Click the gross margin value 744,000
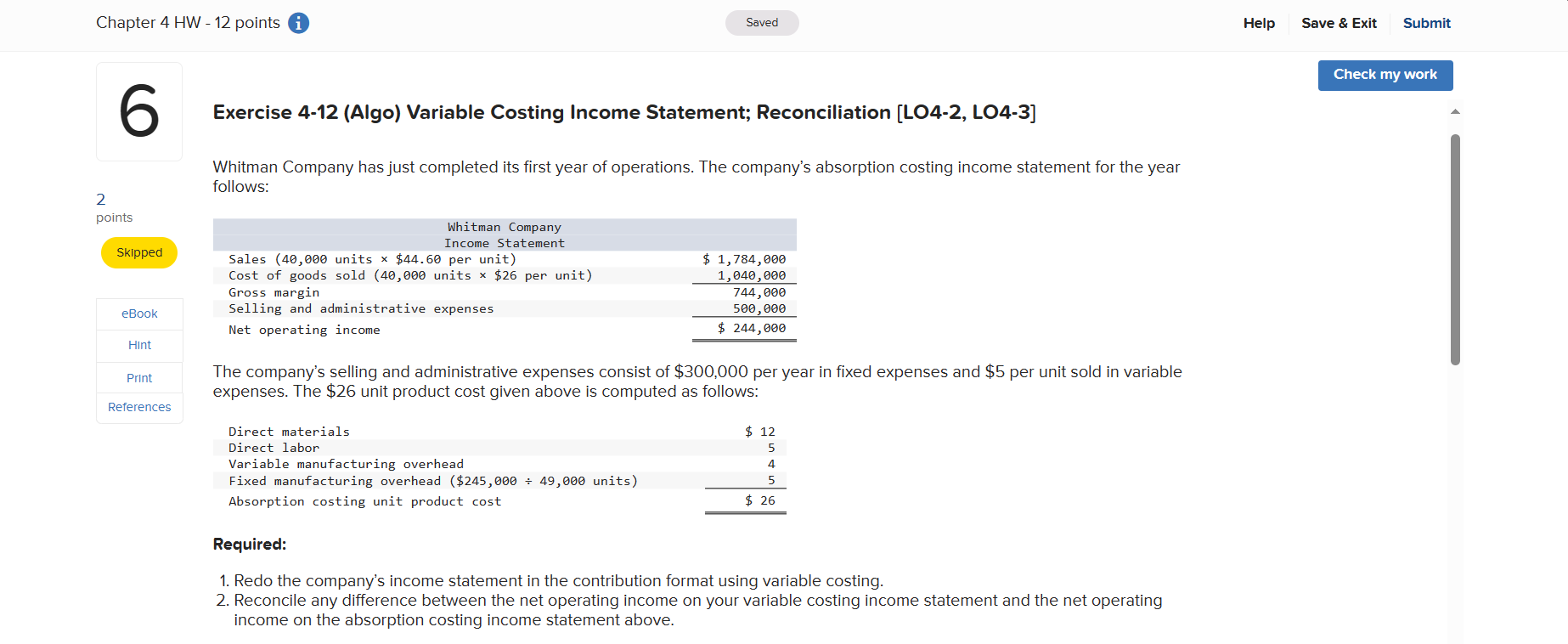The width and height of the screenshot is (1568, 644). coord(759,292)
